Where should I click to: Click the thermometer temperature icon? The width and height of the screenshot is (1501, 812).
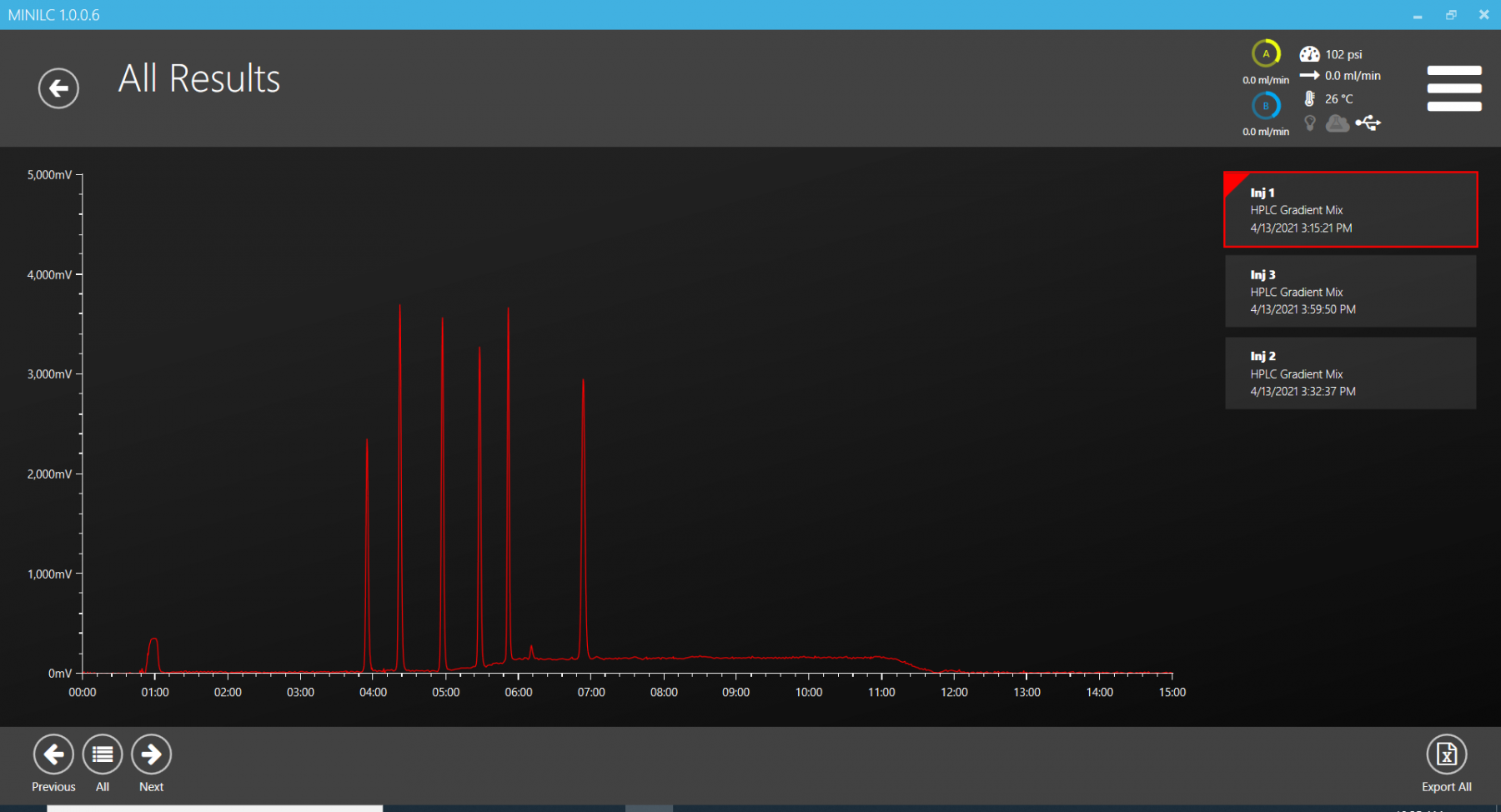pyautogui.click(x=1309, y=98)
